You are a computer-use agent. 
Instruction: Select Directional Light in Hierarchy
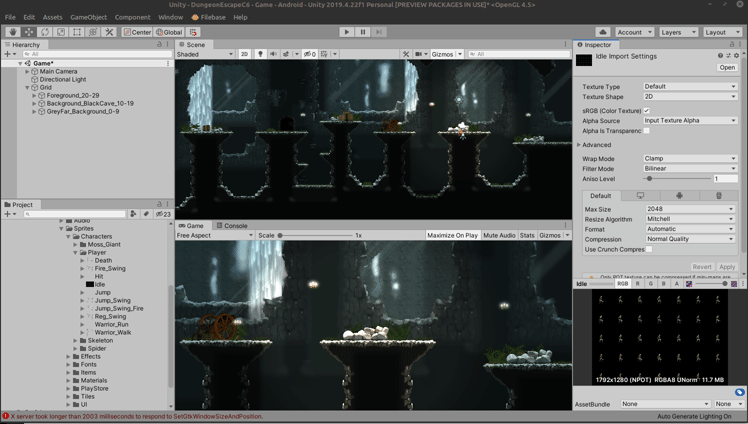(63, 79)
